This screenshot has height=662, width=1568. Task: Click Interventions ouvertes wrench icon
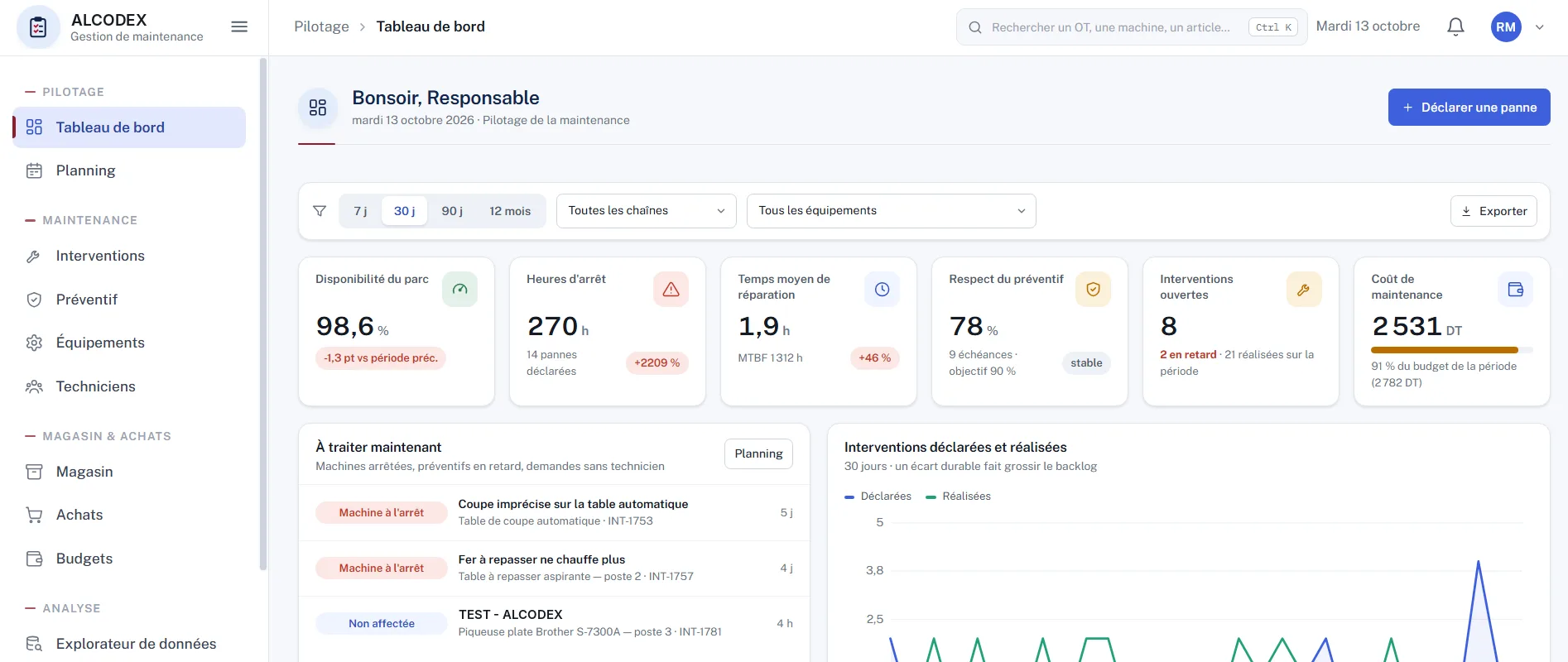coord(1304,290)
